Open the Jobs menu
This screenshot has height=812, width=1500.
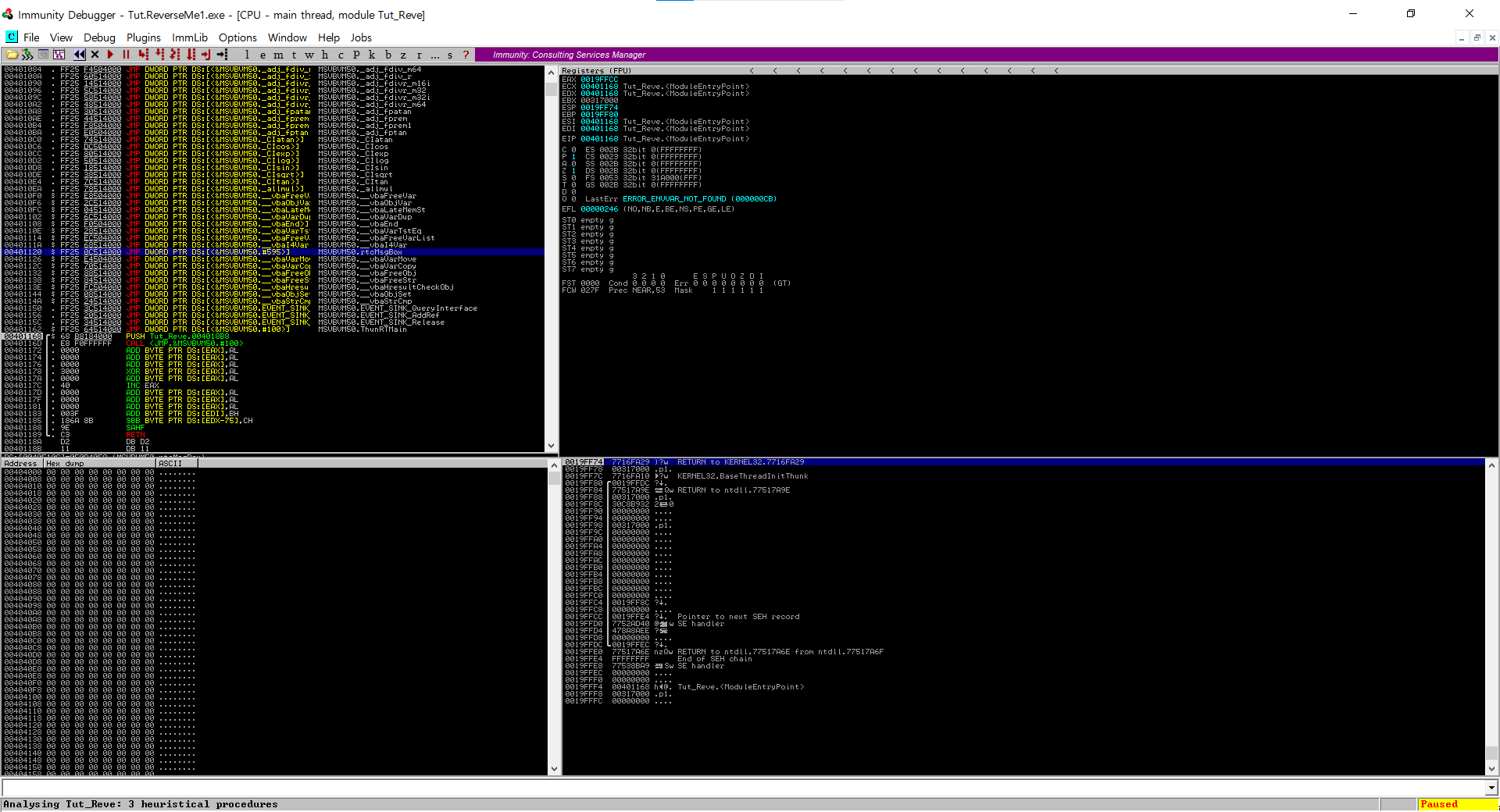click(x=361, y=37)
